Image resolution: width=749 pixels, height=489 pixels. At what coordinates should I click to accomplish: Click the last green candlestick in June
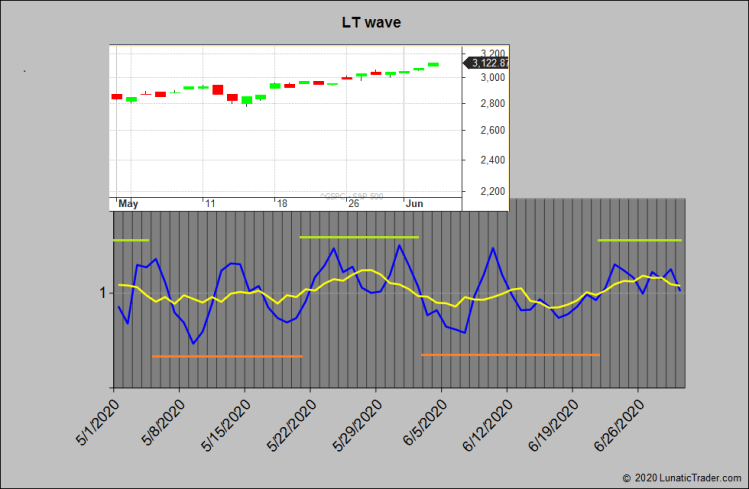click(433, 64)
